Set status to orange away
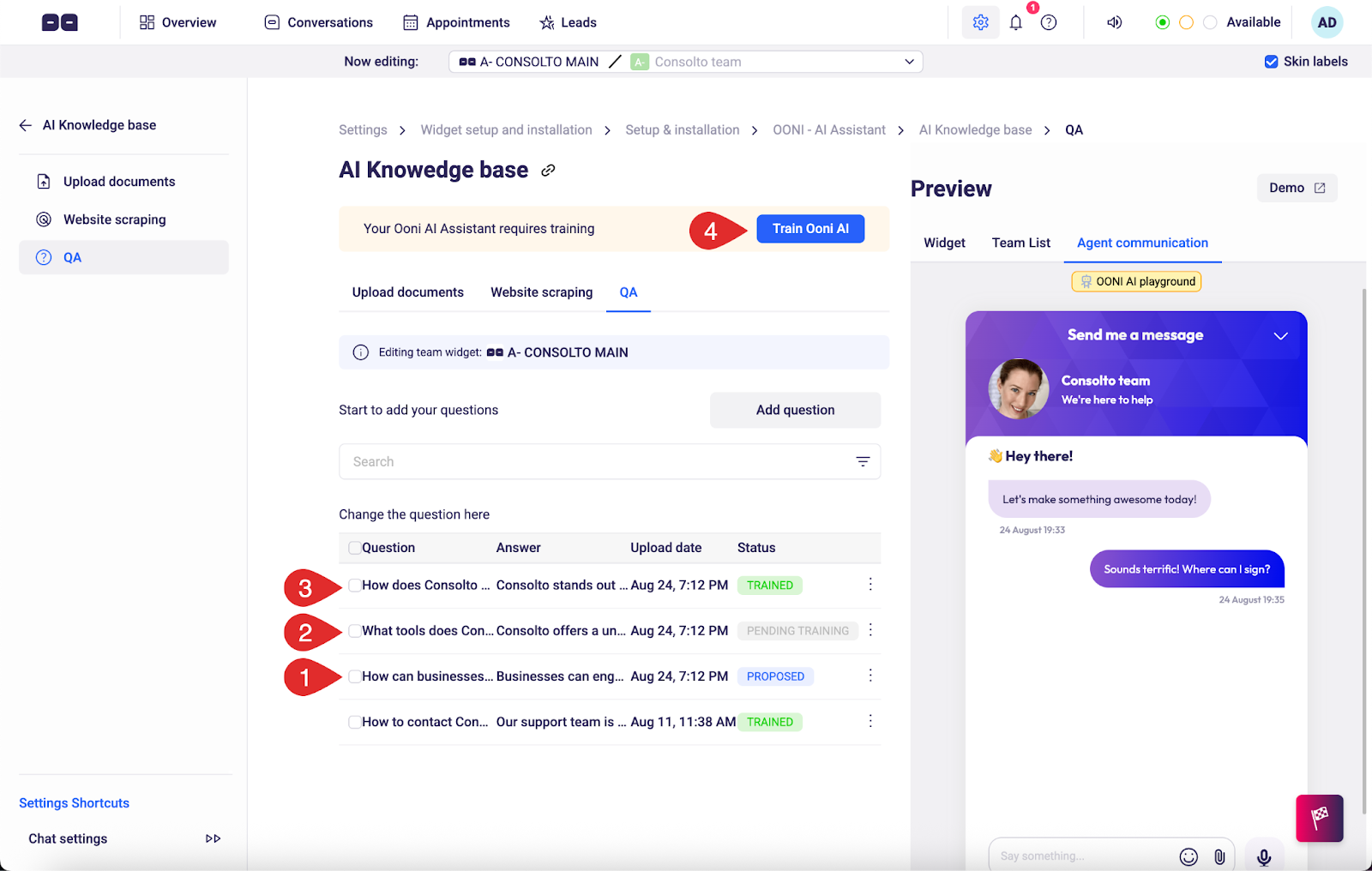The image size is (1372, 871). click(x=1187, y=22)
